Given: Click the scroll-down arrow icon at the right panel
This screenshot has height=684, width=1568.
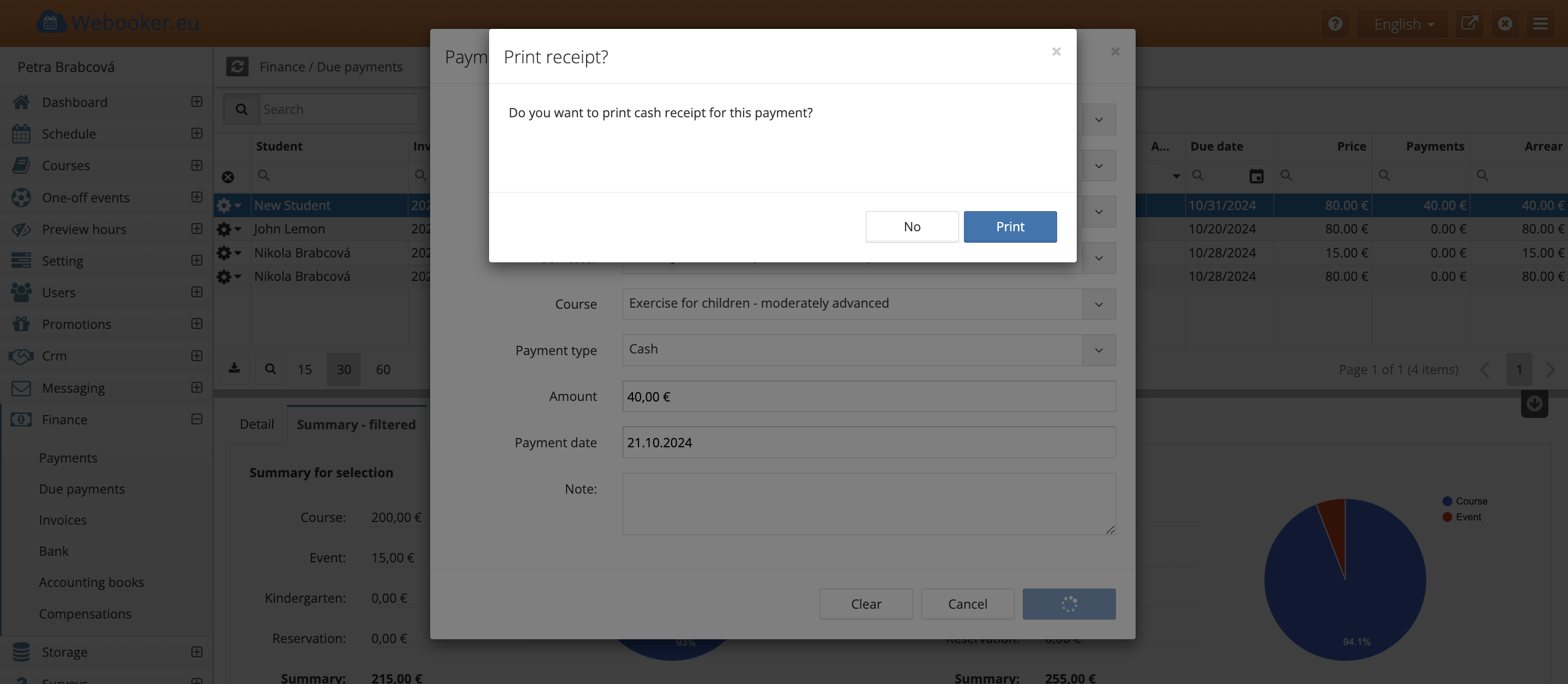Looking at the screenshot, I should click(x=1534, y=403).
